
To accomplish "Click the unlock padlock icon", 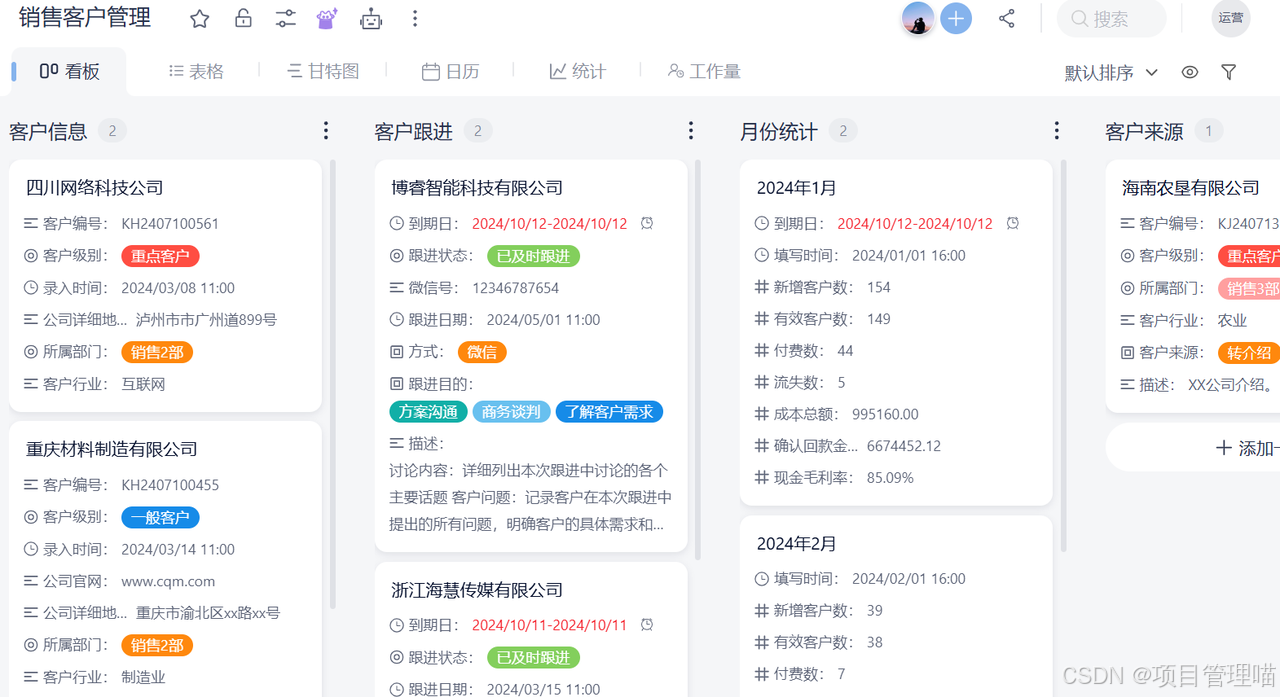I will tap(243, 18).
